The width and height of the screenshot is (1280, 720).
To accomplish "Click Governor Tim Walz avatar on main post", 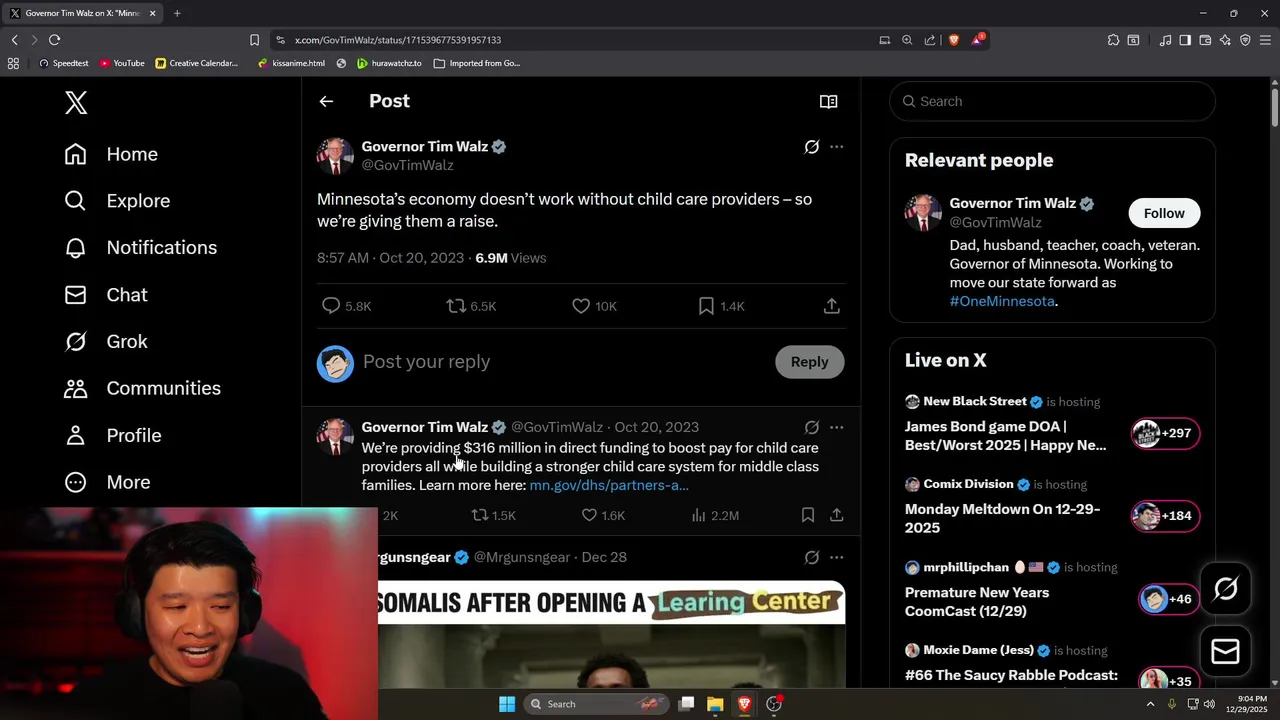I will tap(335, 156).
